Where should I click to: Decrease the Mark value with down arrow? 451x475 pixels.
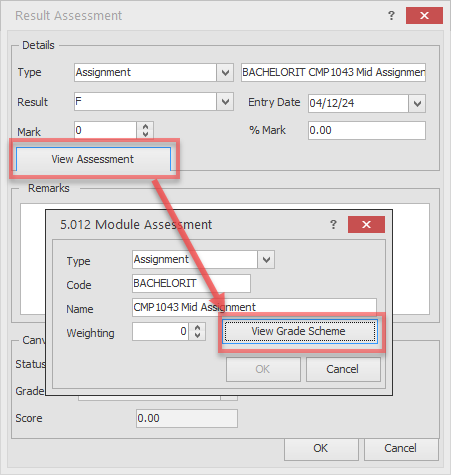[x=145, y=134]
